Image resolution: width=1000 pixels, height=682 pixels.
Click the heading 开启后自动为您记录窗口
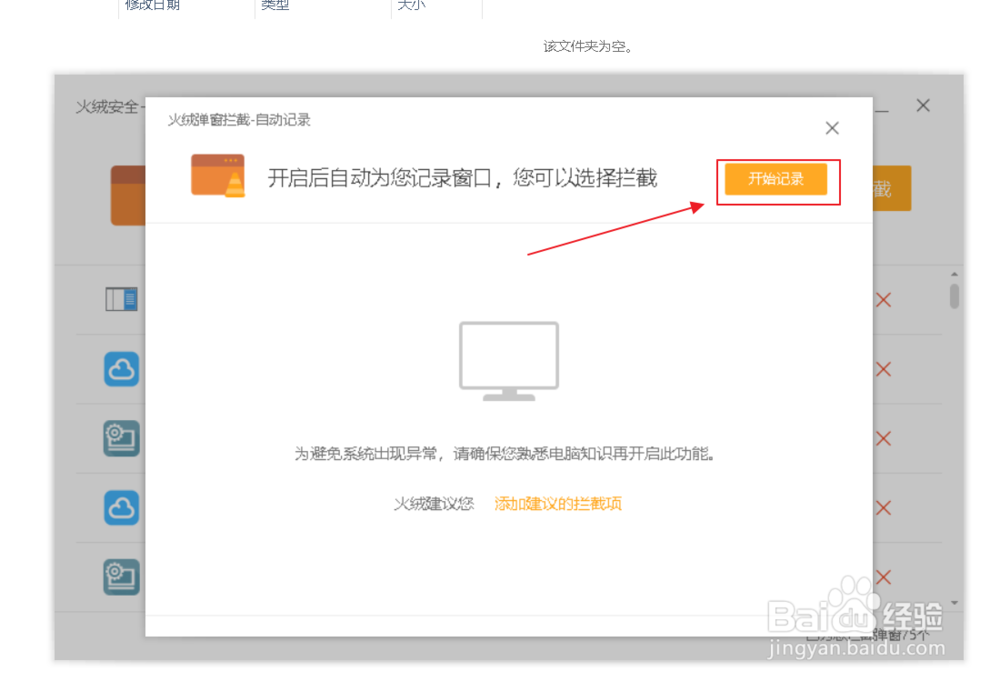[x=379, y=178]
